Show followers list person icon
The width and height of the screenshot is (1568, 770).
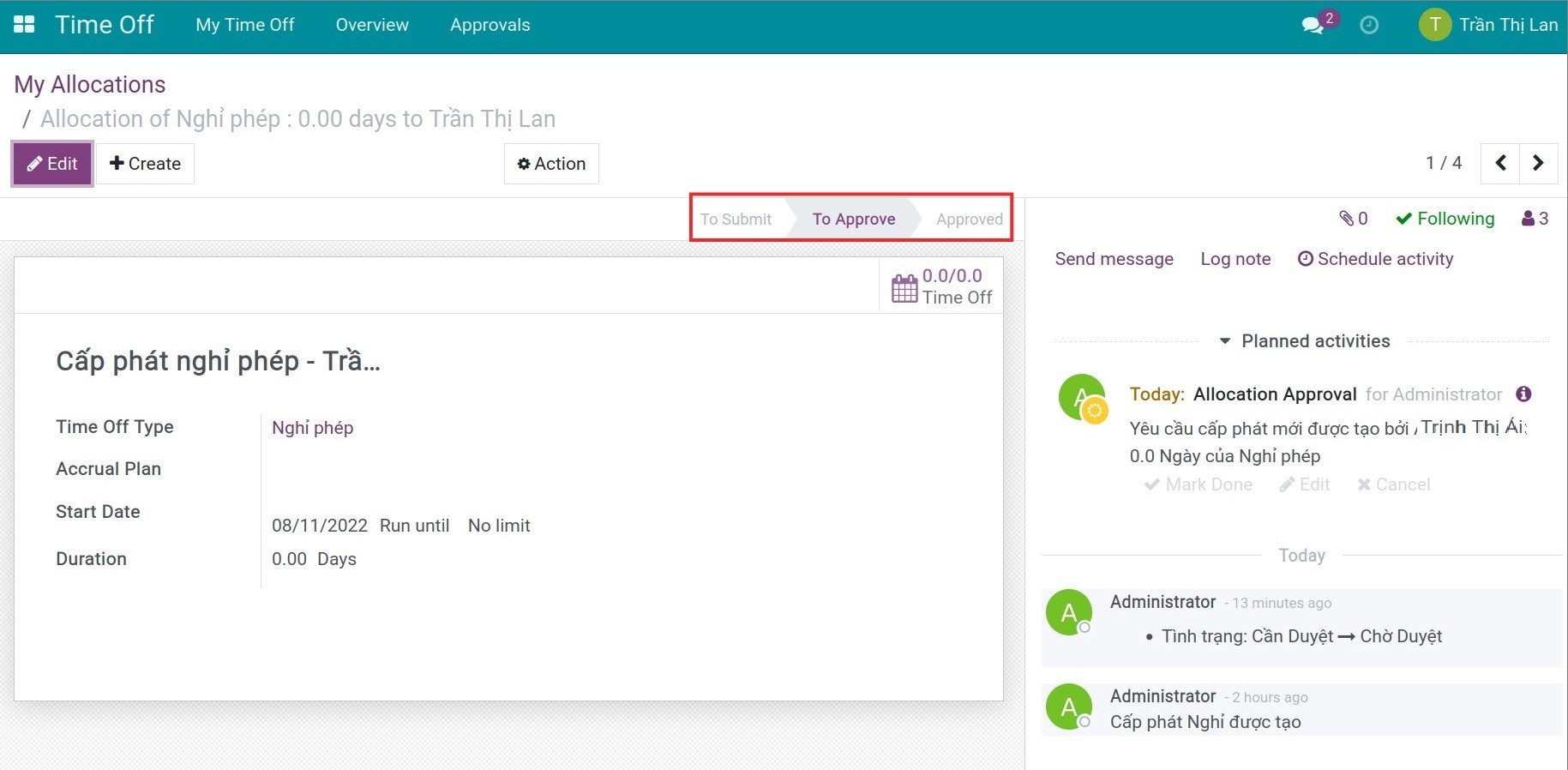click(1535, 219)
